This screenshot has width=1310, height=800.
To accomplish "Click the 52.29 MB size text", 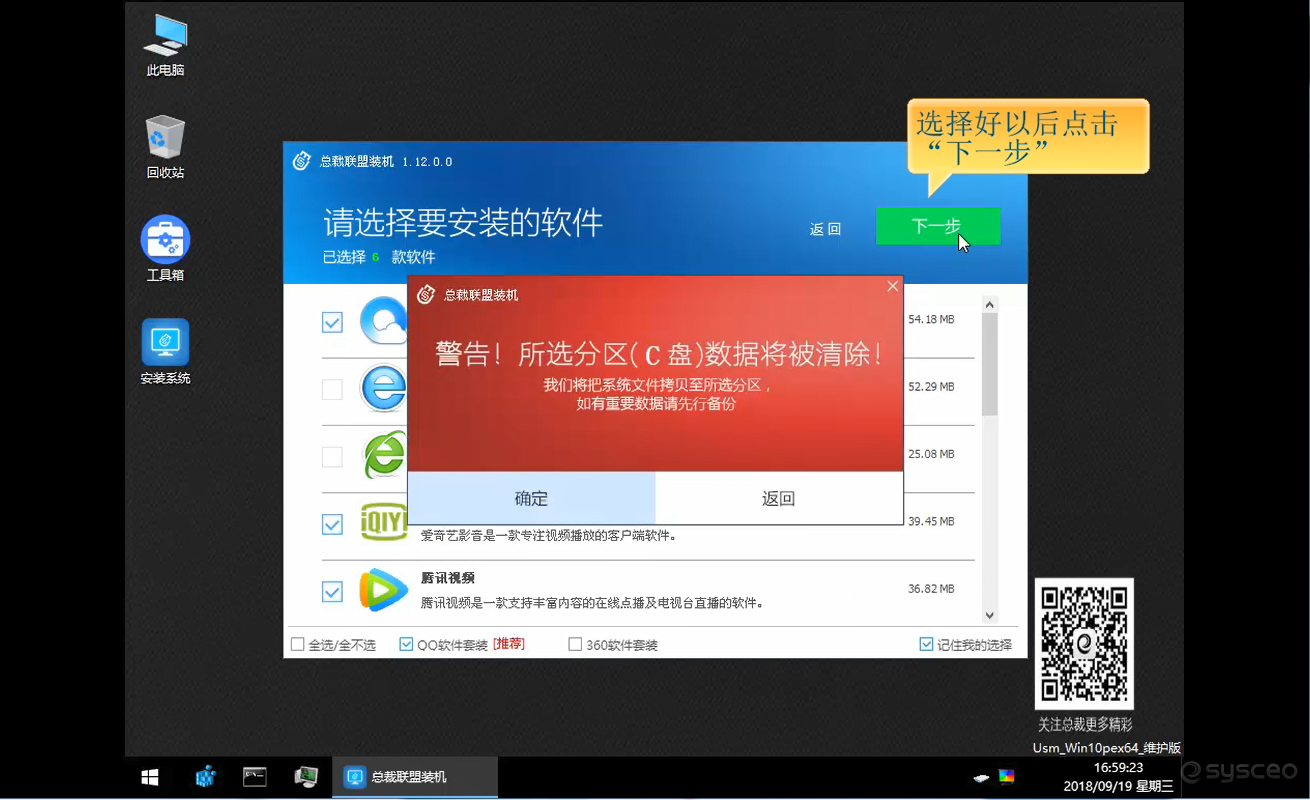I will (x=931, y=386).
